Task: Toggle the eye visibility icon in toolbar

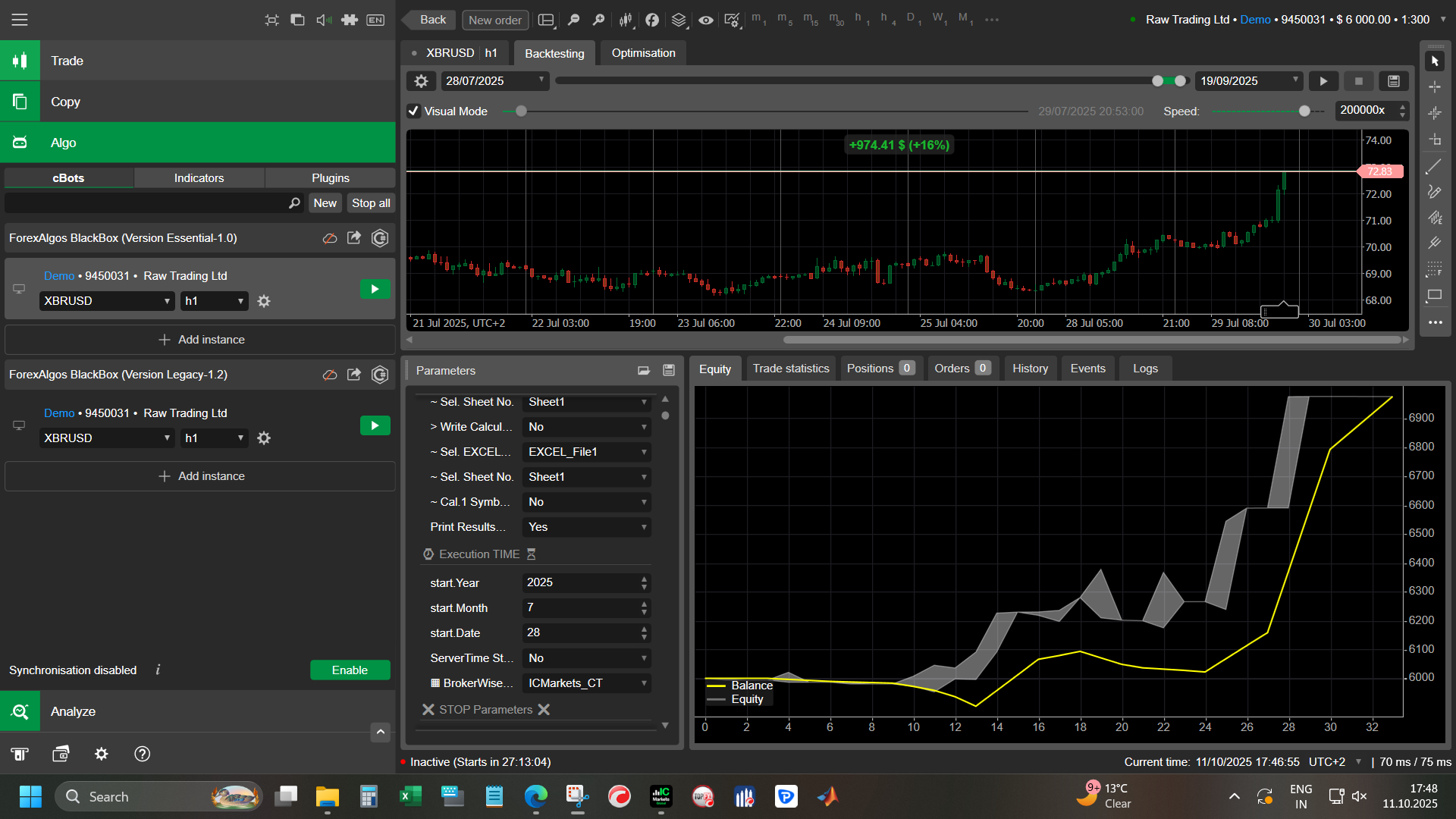Action: click(x=705, y=20)
